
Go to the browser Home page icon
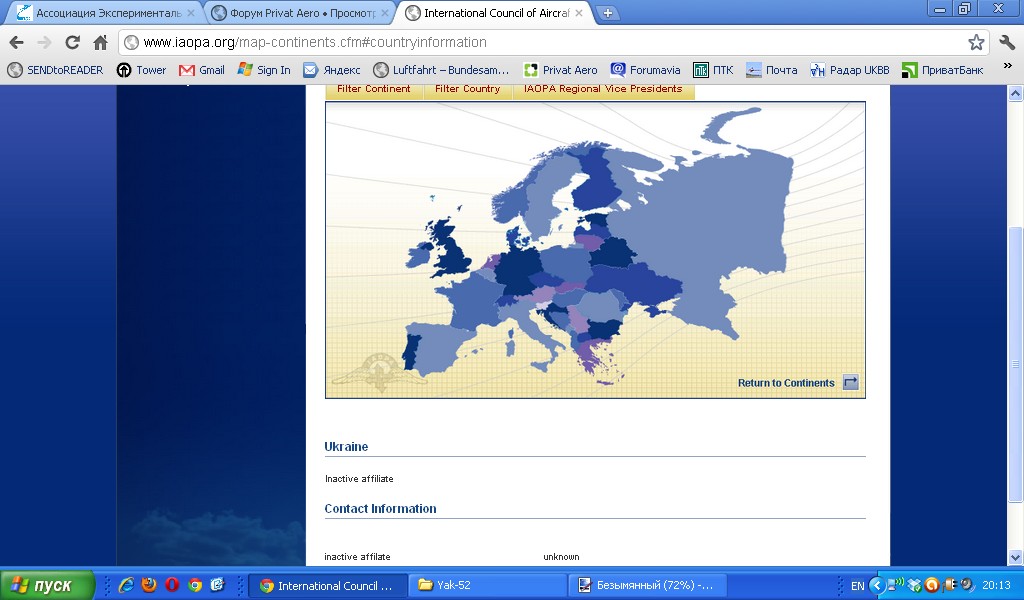point(100,43)
